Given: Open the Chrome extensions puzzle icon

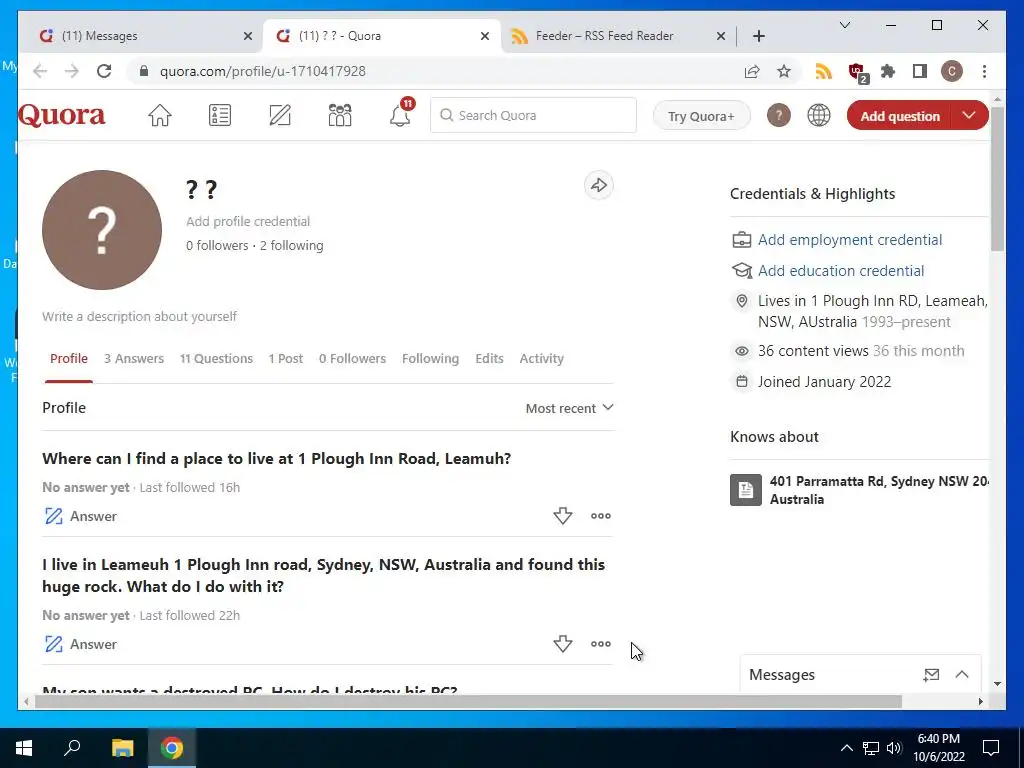Looking at the screenshot, I should tap(888, 71).
